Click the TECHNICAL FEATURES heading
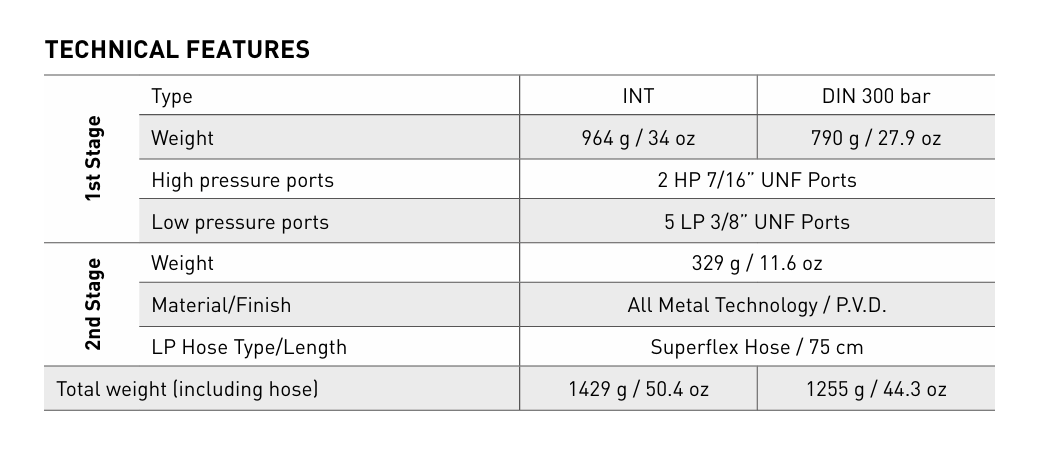The height and width of the screenshot is (450, 1046). [177, 49]
